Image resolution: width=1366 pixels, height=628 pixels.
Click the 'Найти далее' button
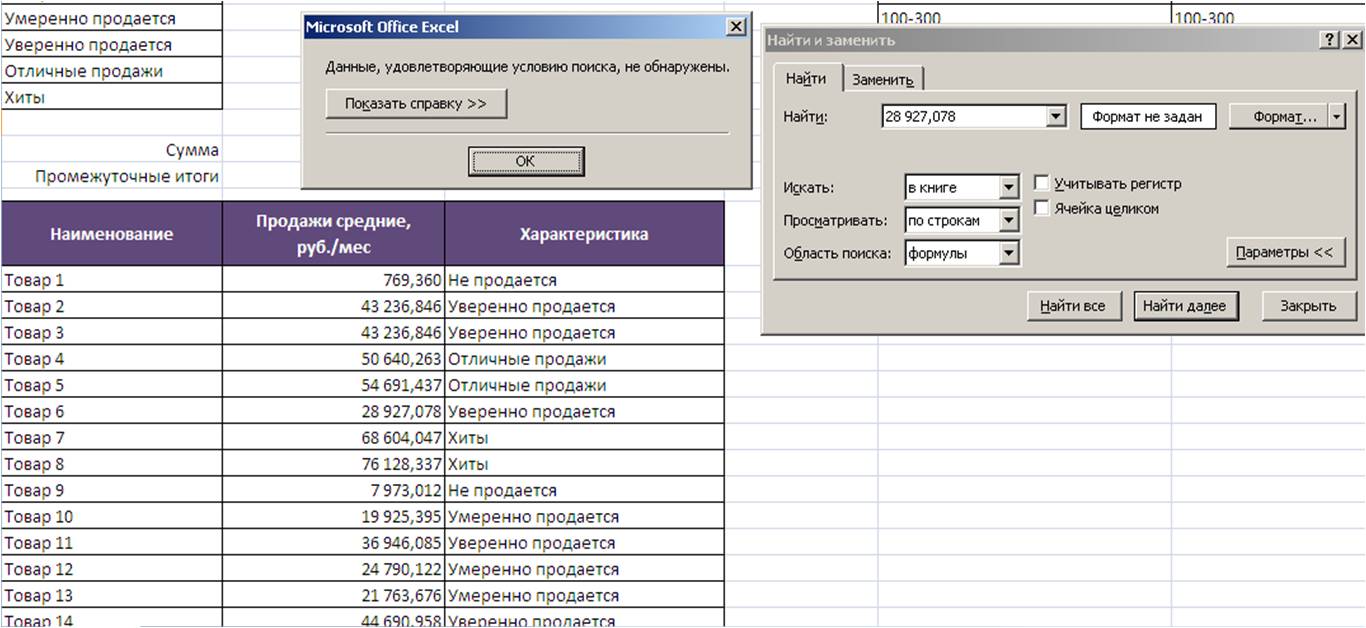(x=1184, y=306)
